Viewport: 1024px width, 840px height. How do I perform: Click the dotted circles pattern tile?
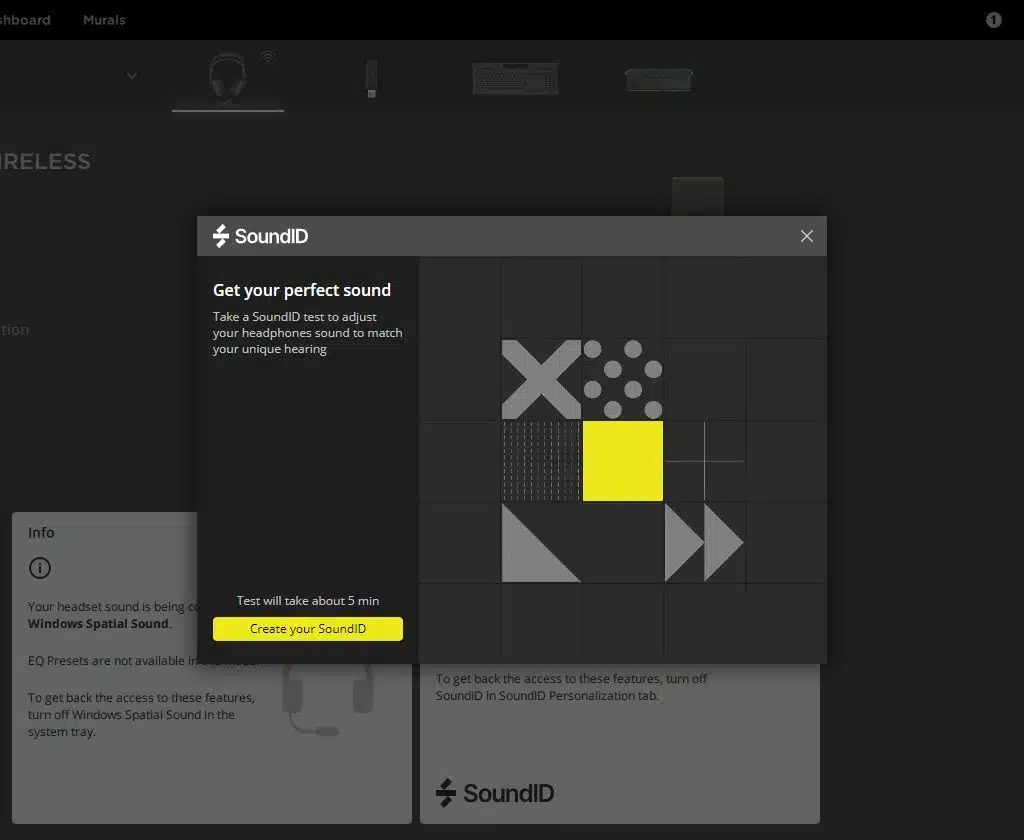[622, 379]
